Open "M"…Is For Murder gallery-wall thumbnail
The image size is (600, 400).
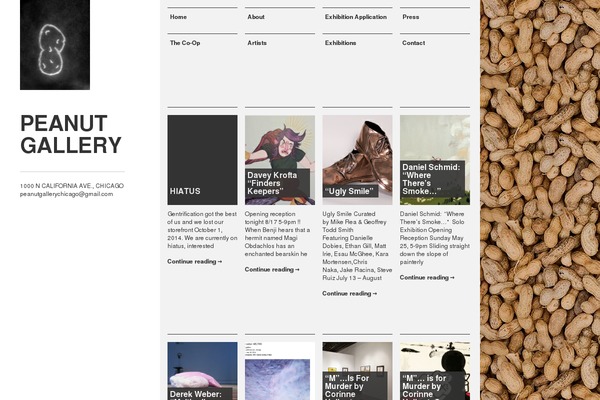pyautogui.click(x=357, y=371)
